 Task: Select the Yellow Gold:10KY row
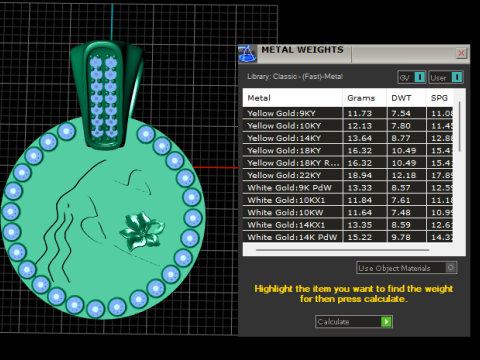click(x=348, y=126)
